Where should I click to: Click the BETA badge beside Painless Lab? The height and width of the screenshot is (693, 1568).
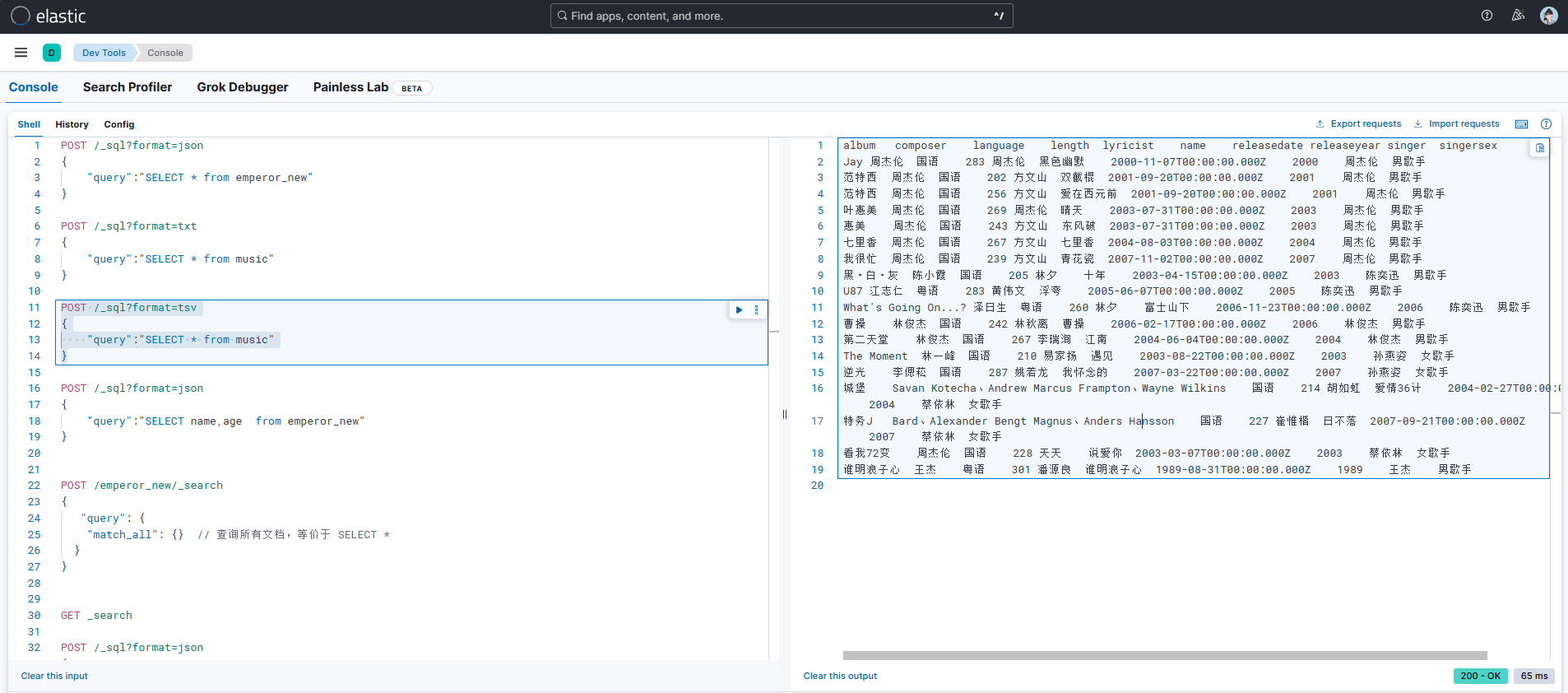click(x=412, y=88)
